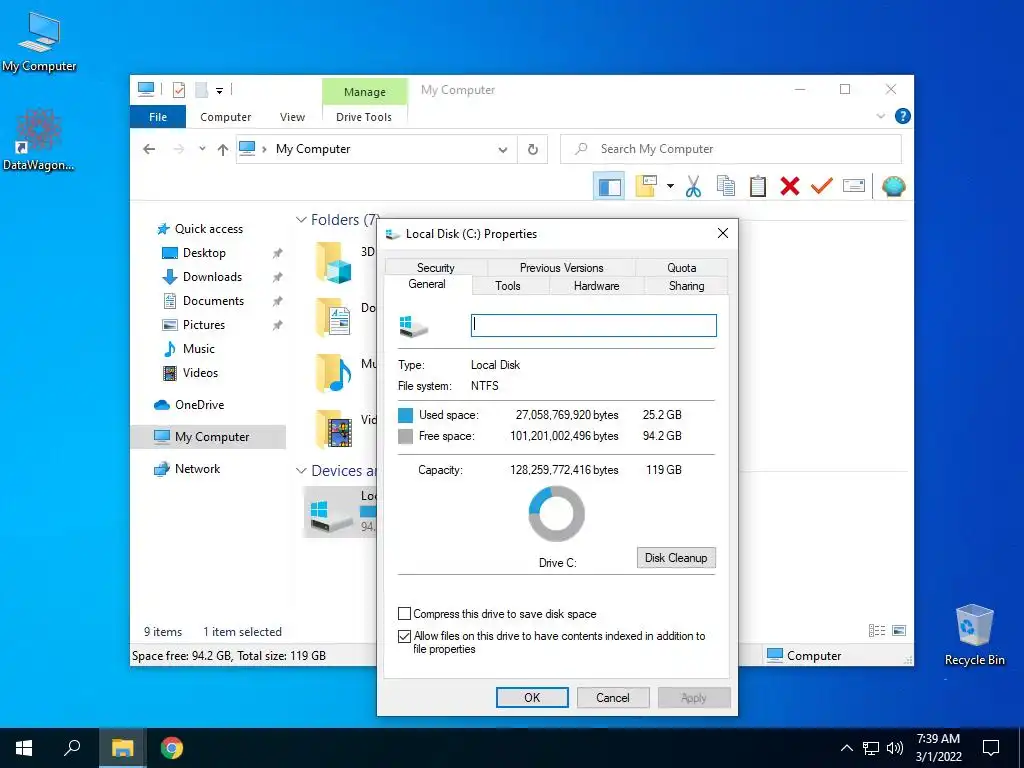Launch Google Chrome from the taskbar
The image size is (1024, 768).
172,748
